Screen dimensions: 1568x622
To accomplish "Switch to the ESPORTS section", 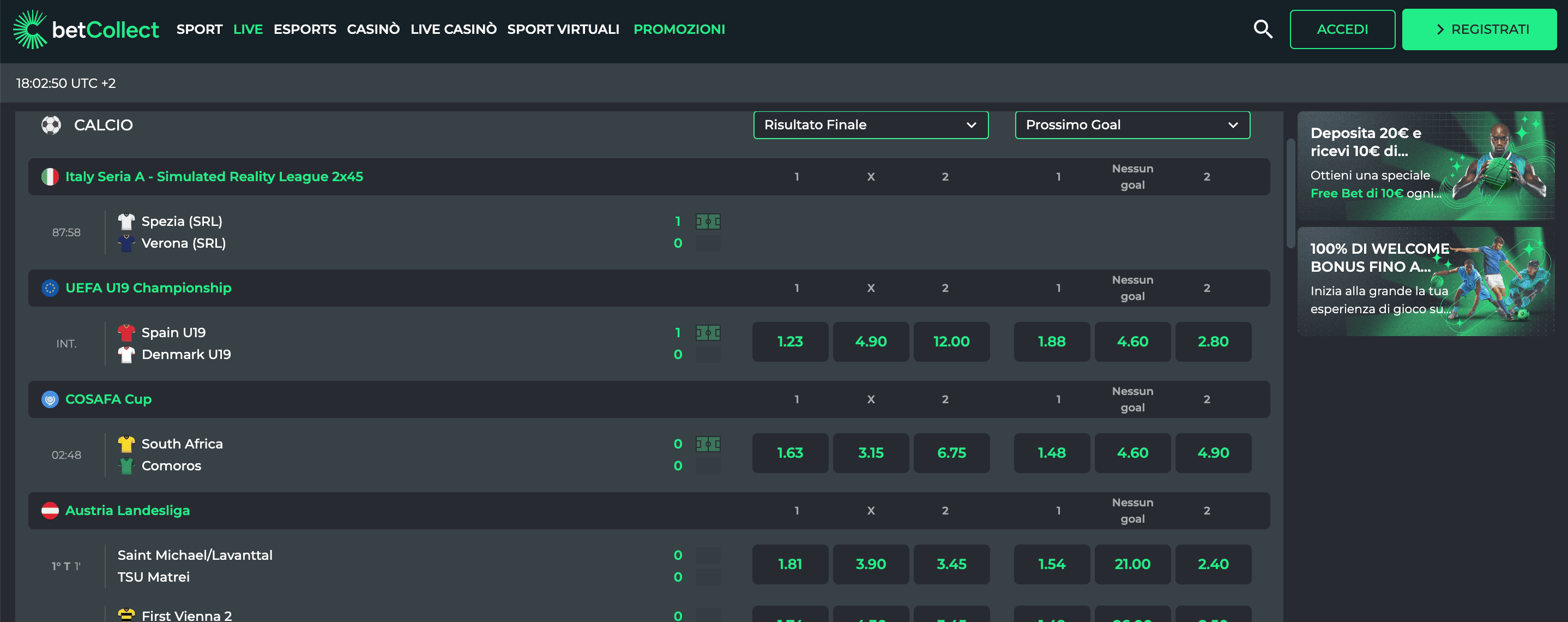I will (x=305, y=28).
